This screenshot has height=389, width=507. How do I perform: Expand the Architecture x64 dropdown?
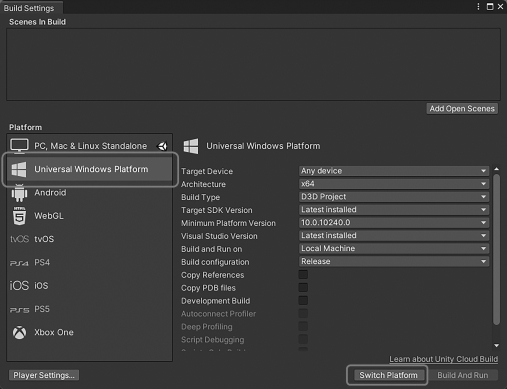[x=394, y=184]
